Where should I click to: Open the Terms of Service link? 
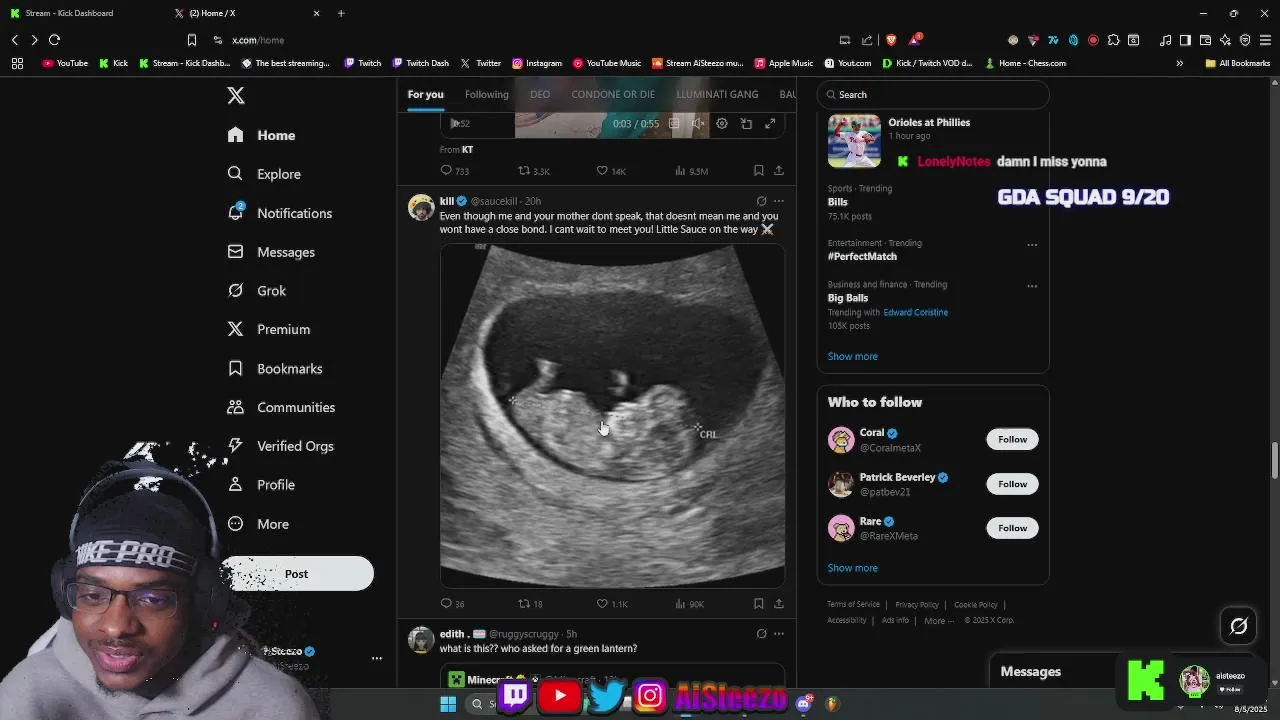[x=853, y=605]
